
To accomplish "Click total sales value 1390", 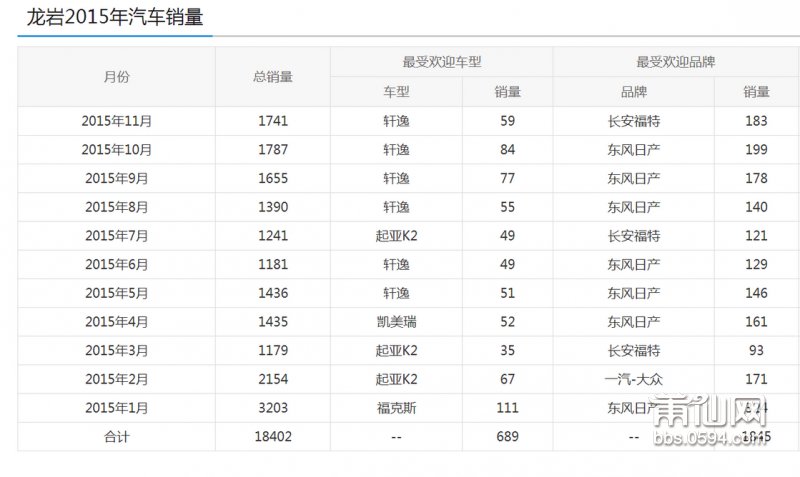I will pyautogui.click(x=273, y=207).
